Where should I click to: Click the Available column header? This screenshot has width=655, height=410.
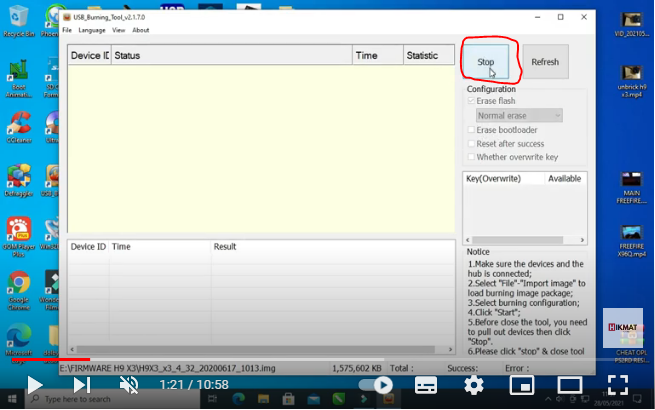tap(565, 178)
